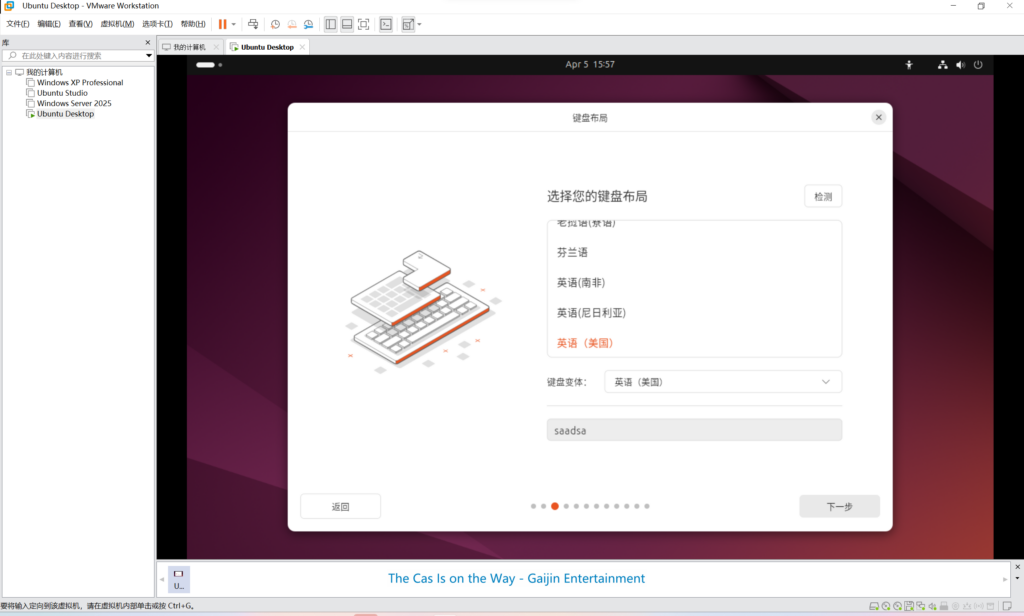Screen dimensions: 1024x616
Task: Open the 虚拟机(M) menu
Action: coord(117,24)
